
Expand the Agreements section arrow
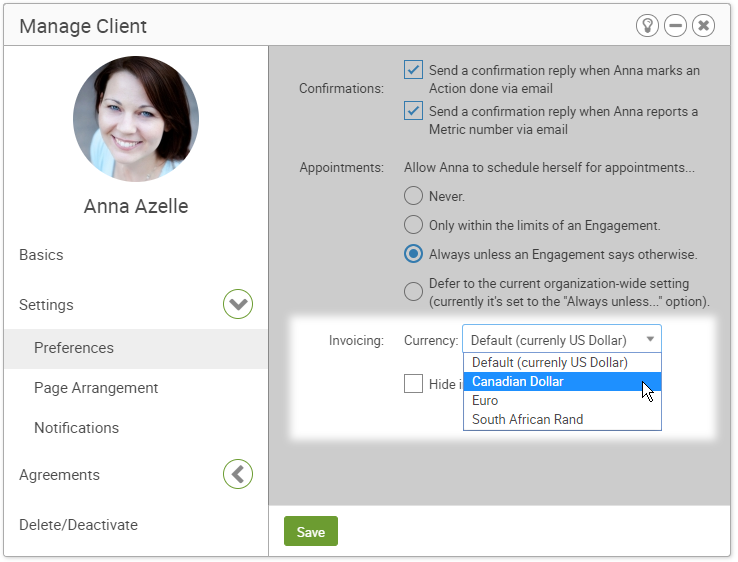[x=238, y=474]
